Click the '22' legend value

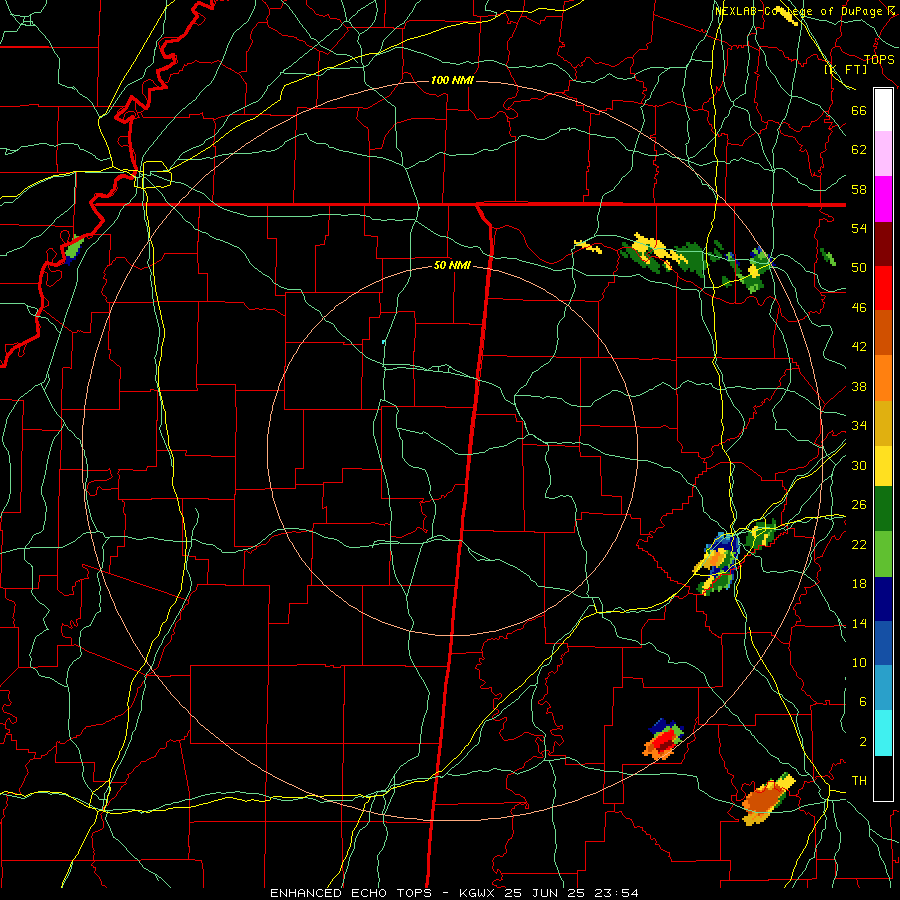pos(859,544)
